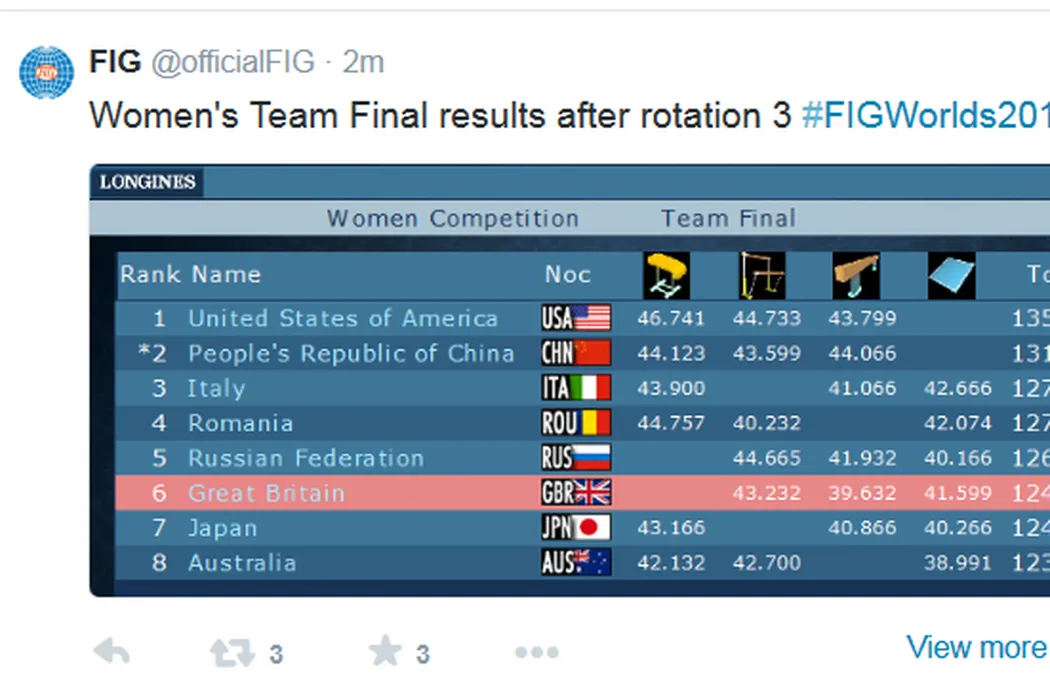The width and height of the screenshot is (1050, 700).
Task: Click the United States of America team name
Action: 342,319
